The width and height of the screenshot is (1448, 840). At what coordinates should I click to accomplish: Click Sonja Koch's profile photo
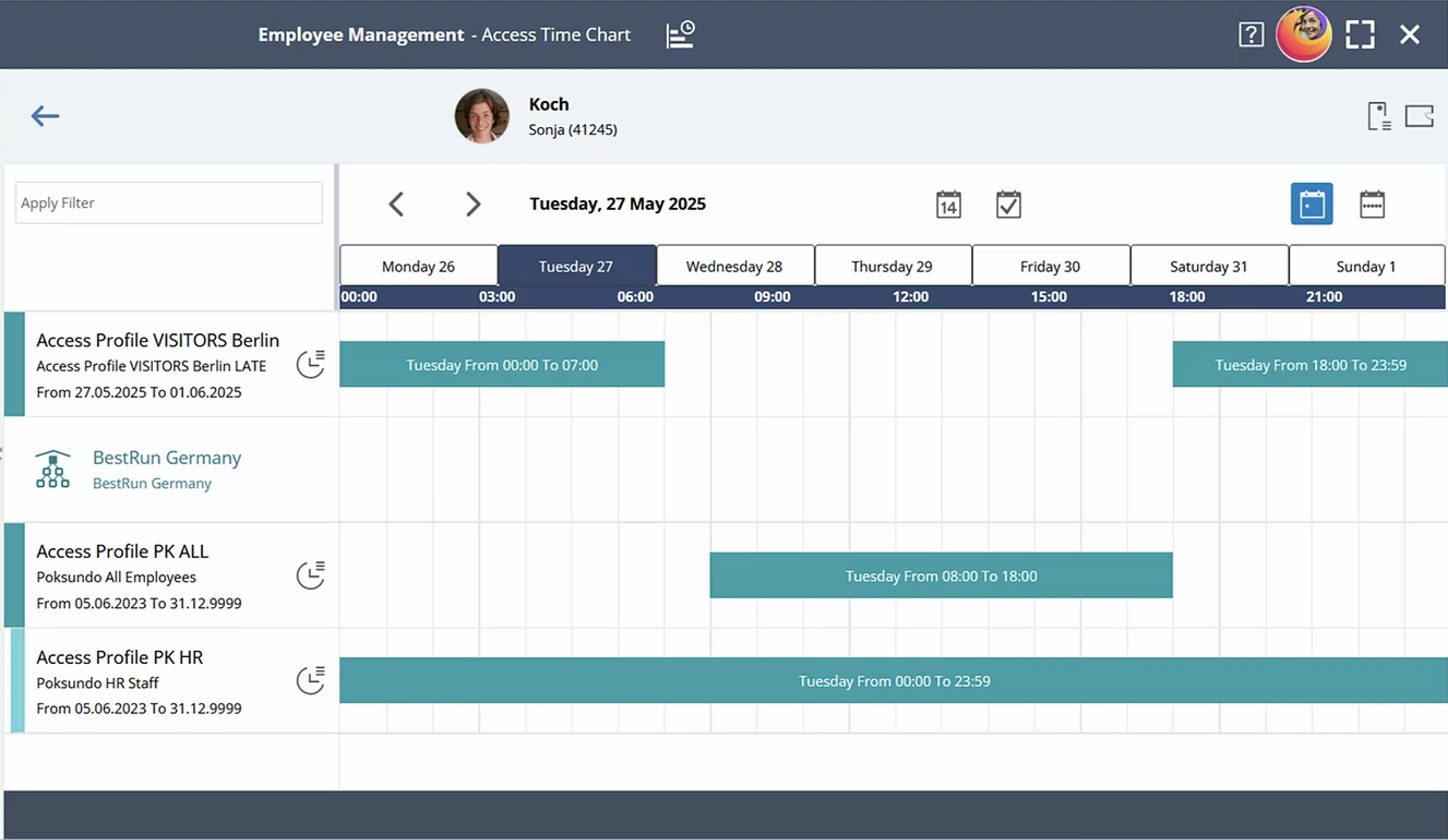coord(482,116)
